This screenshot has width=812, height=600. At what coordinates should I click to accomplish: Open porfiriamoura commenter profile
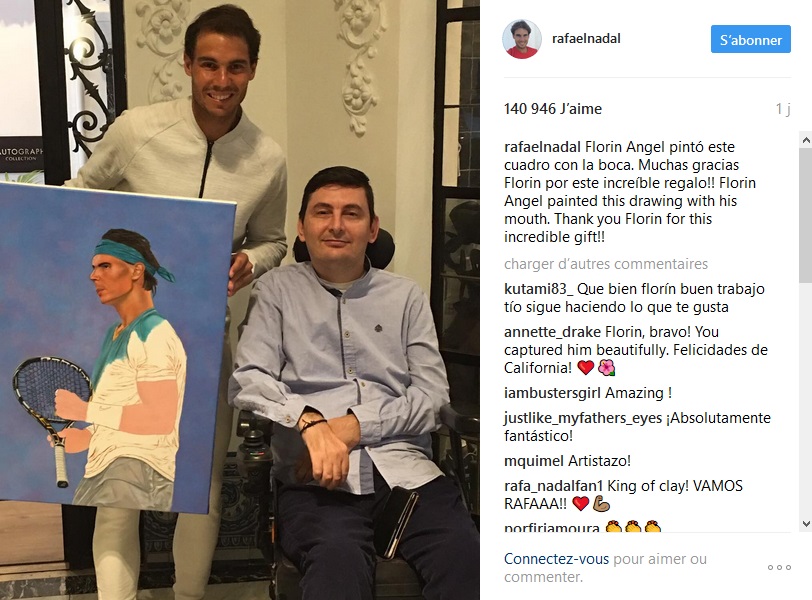point(552,528)
